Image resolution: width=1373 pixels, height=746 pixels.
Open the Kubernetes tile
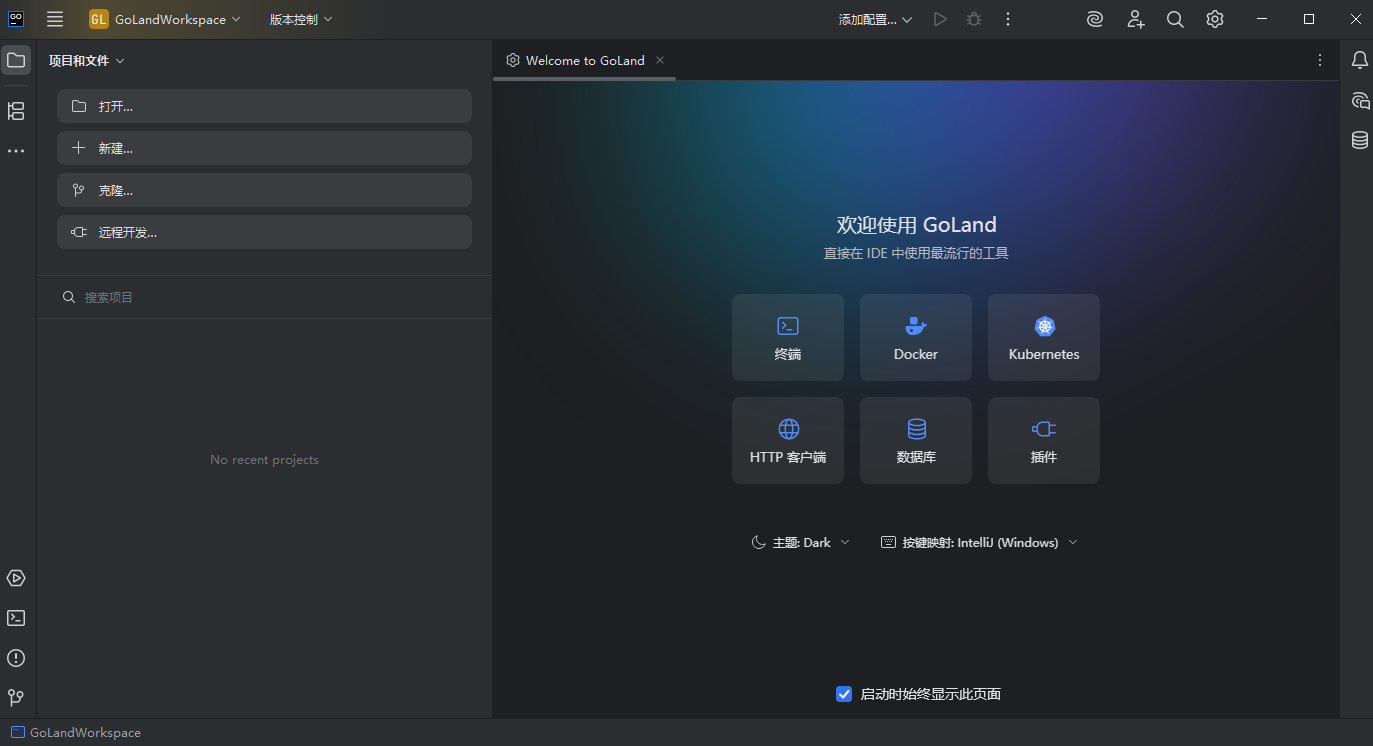[x=1044, y=337]
